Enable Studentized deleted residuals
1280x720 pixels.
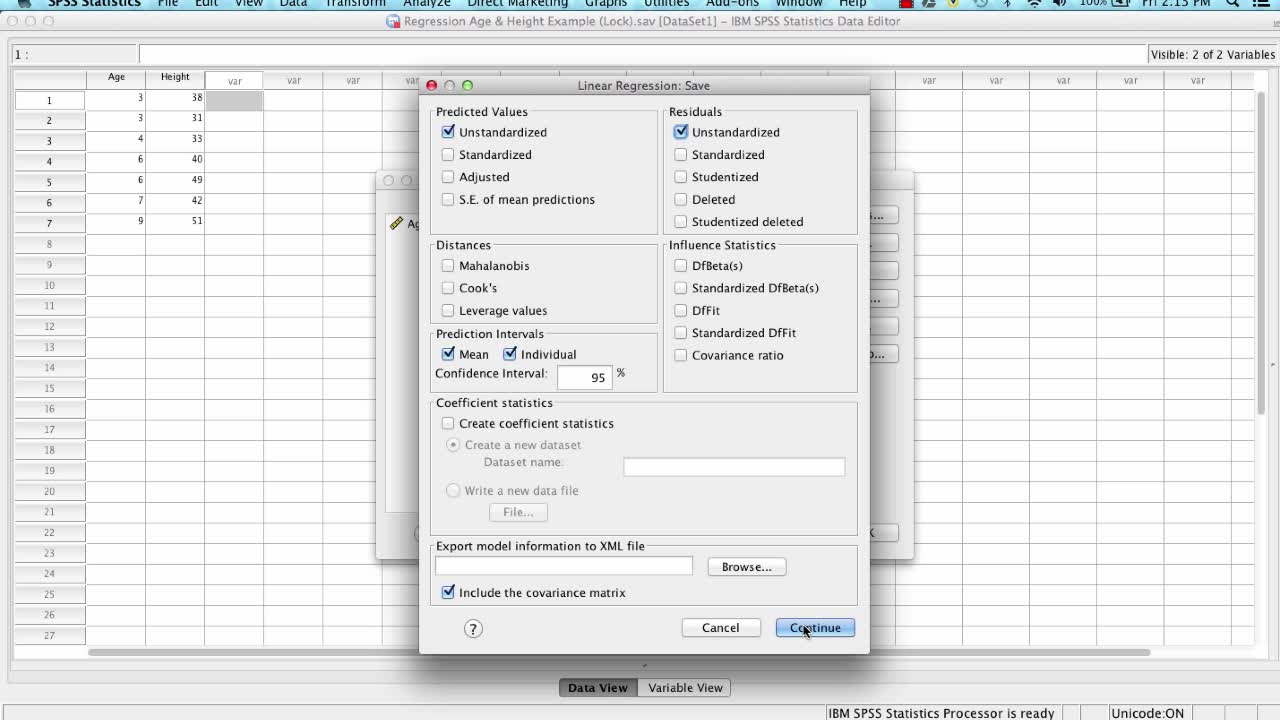[x=681, y=222]
